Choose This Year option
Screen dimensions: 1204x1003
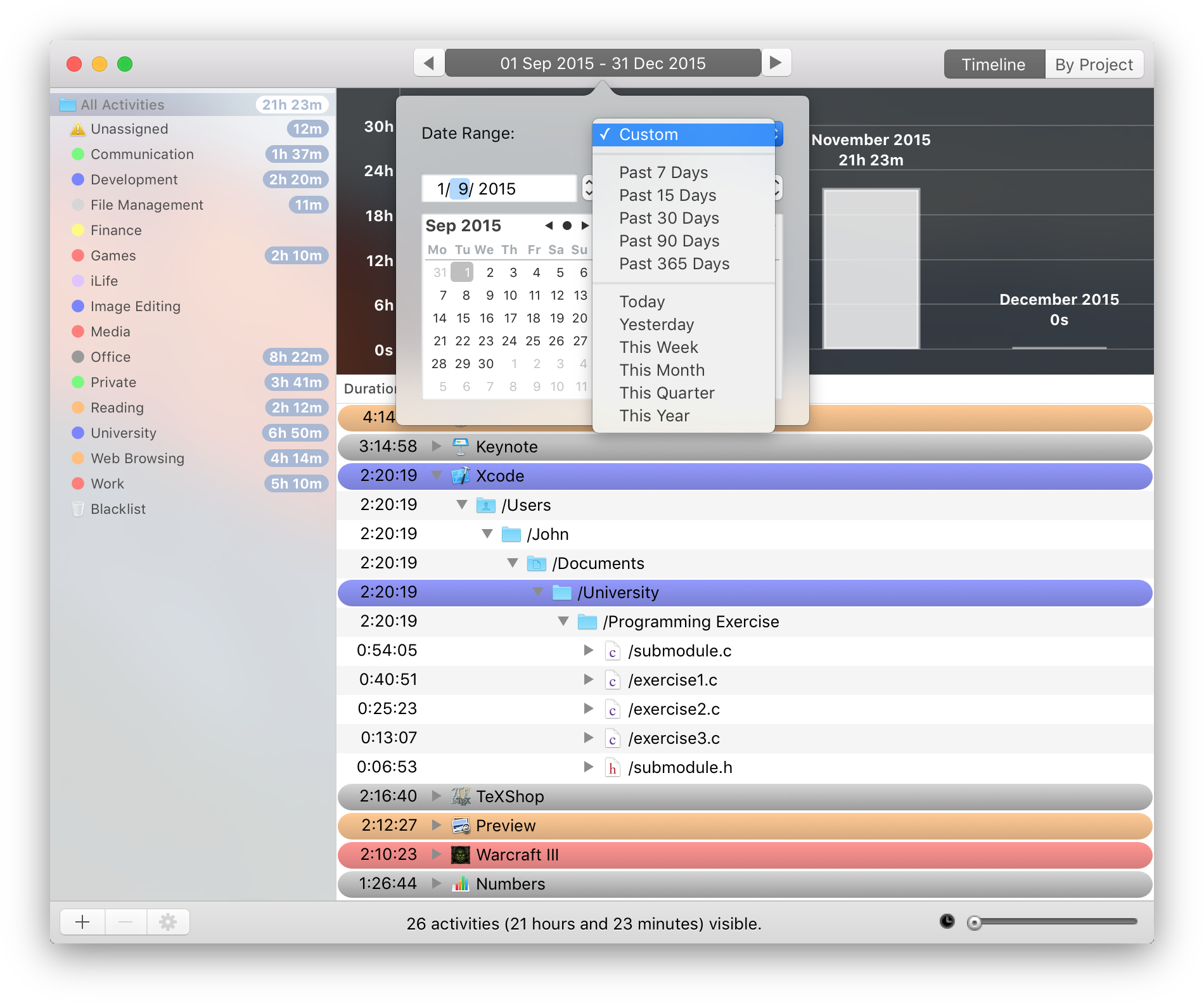tap(684, 416)
